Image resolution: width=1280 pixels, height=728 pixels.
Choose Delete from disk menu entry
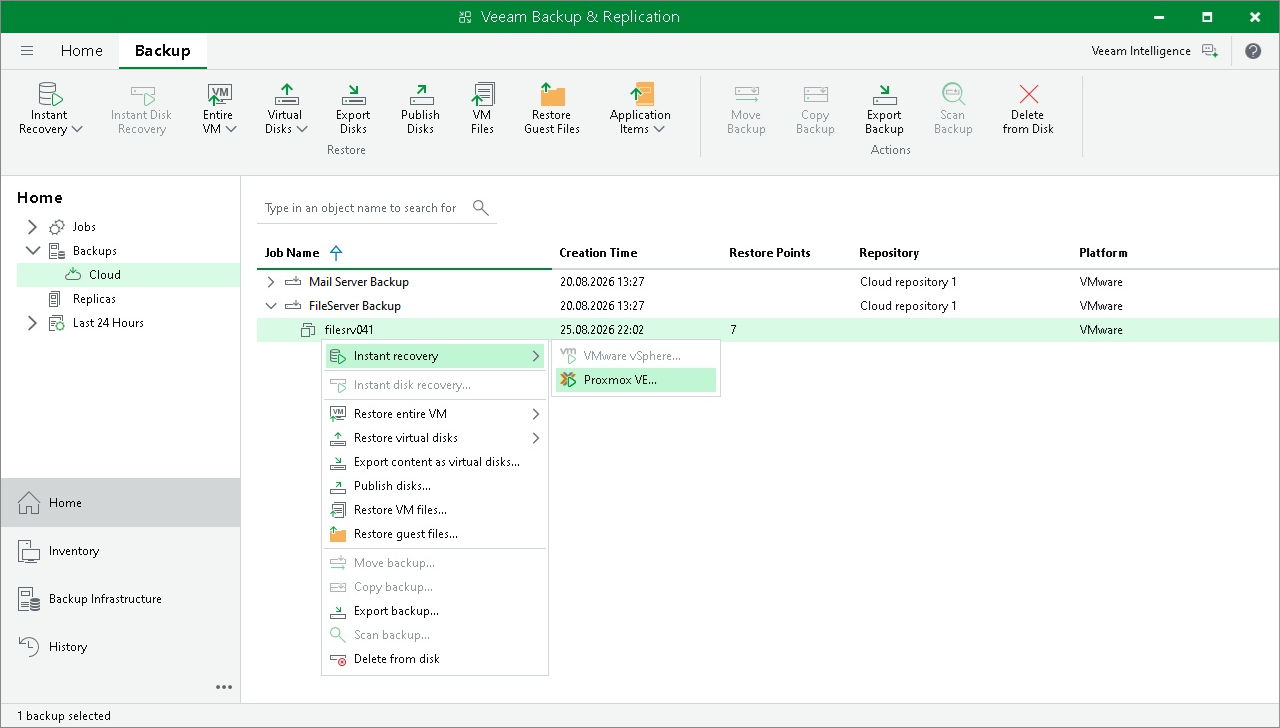[x=435, y=659]
